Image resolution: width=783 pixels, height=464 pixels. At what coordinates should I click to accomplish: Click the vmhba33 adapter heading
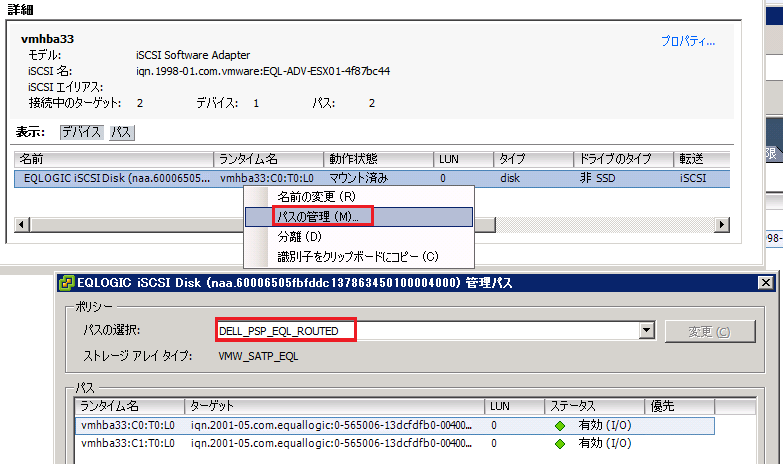pyautogui.click(x=47, y=39)
